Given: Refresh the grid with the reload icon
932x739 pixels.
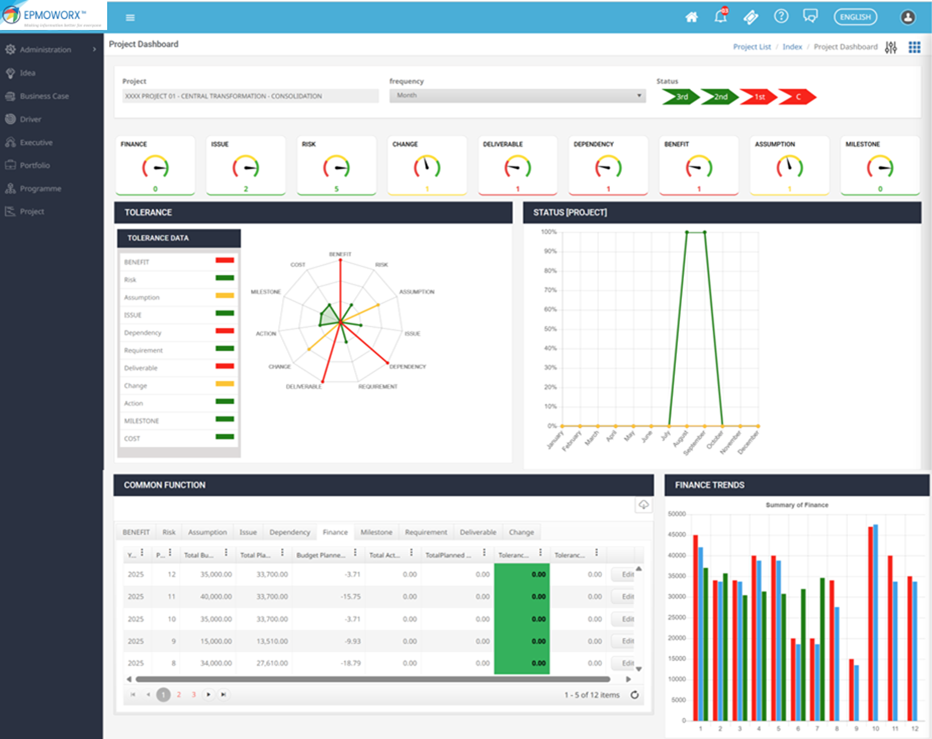Looking at the screenshot, I should click(x=635, y=694).
